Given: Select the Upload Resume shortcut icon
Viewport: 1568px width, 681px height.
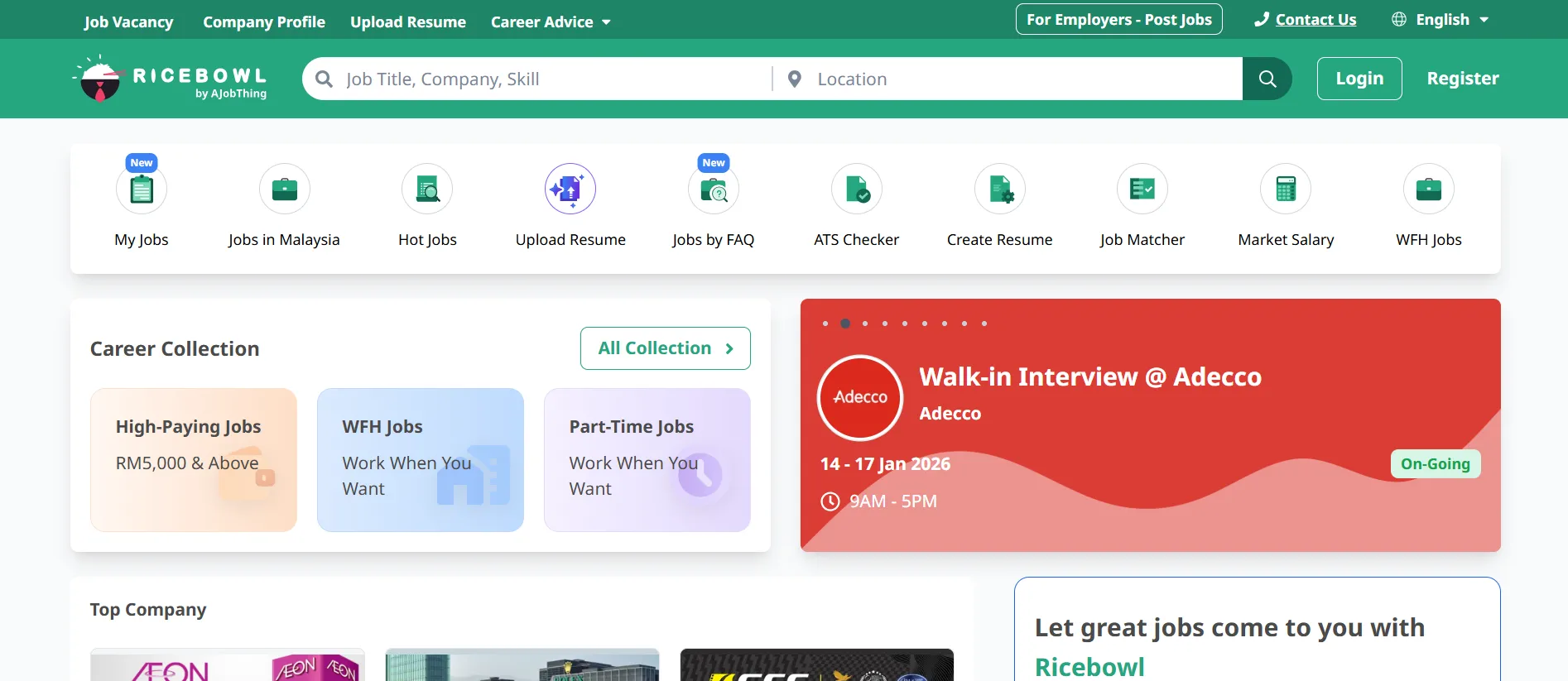Looking at the screenshot, I should coord(570,189).
